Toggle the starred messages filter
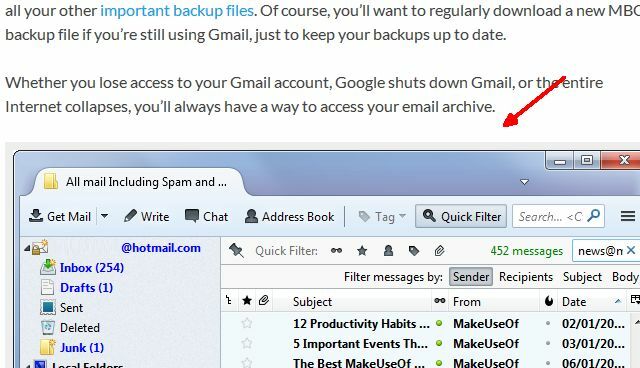 click(x=362, y=251)
